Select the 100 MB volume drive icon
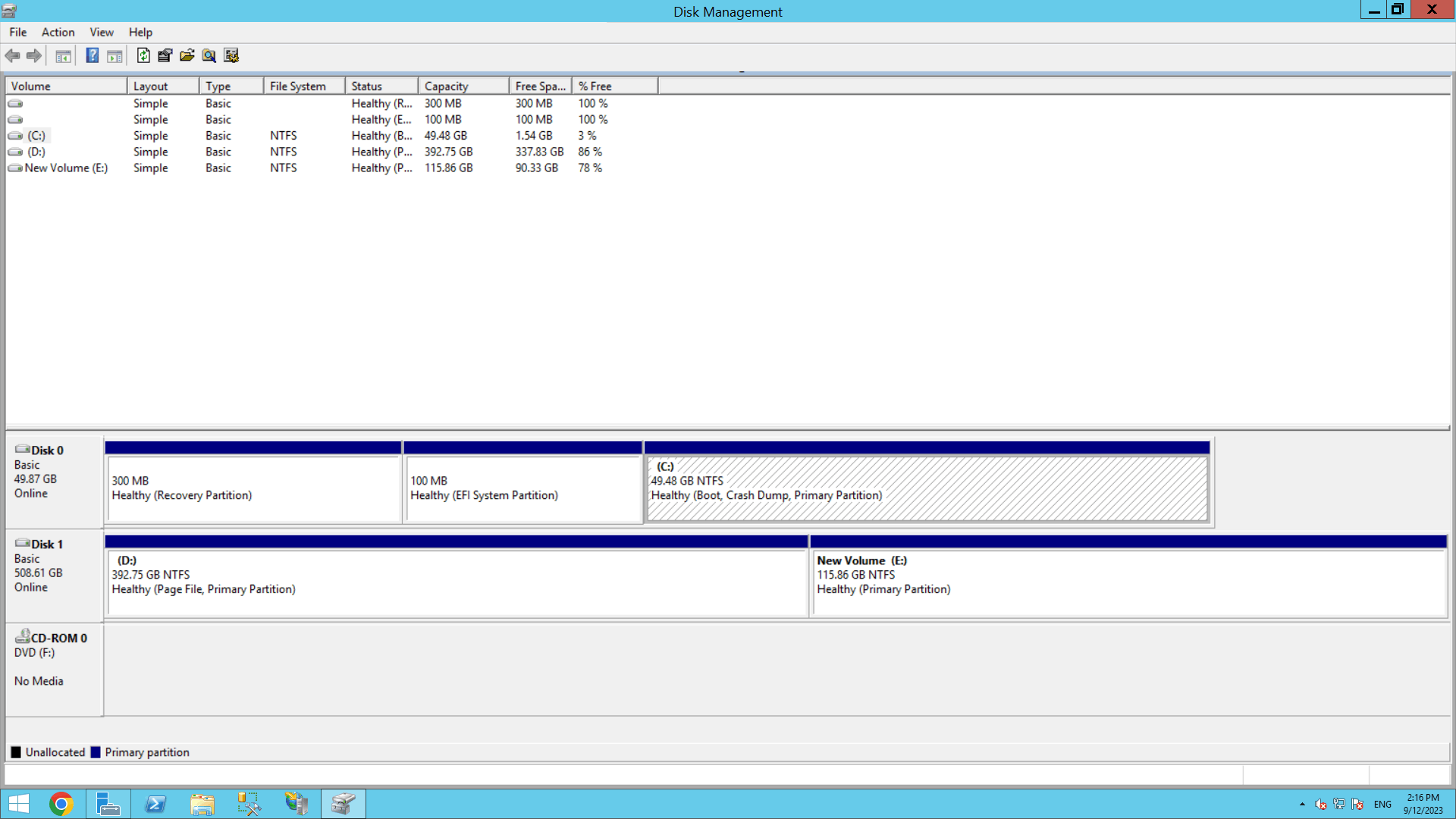This screenshot has height=819, width=1456. click(15, 119)
